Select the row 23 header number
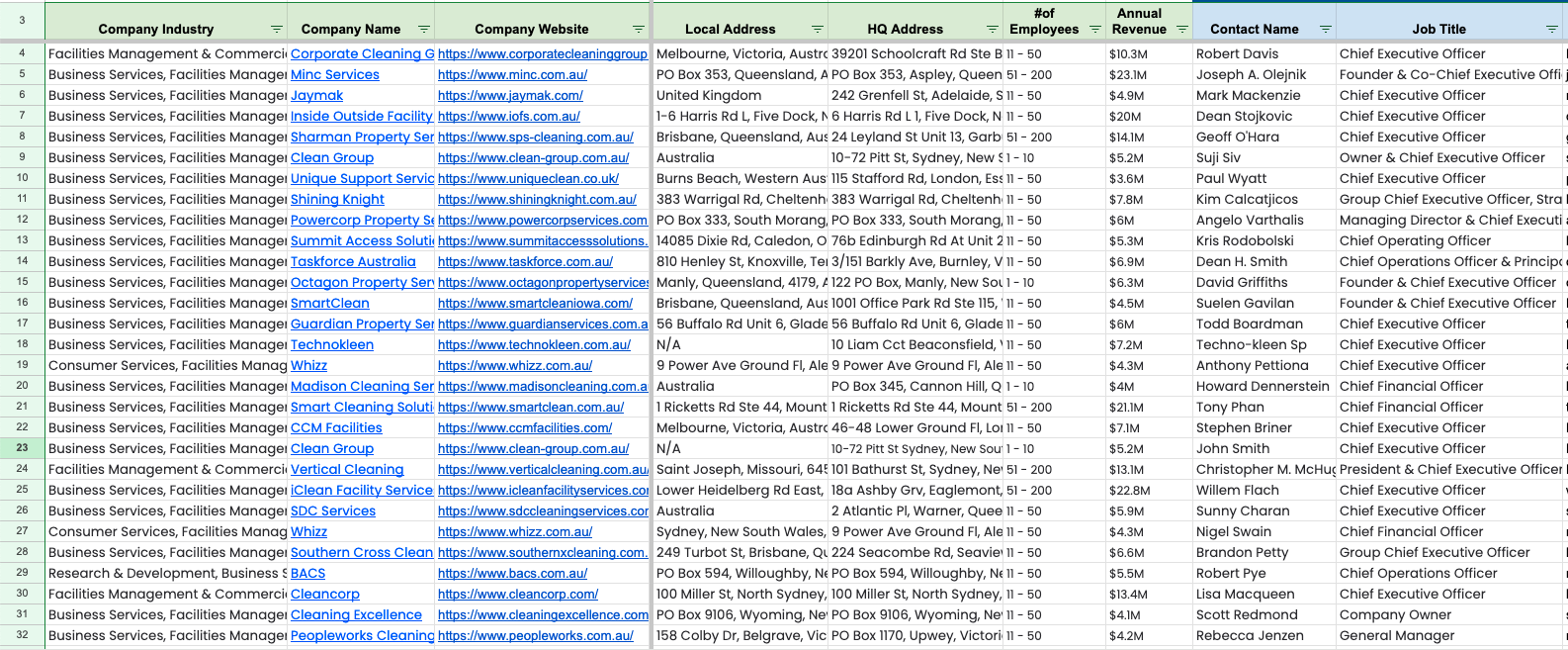Image resolution: width=1568 pixels, height=650 pixels. pyautogui.click(x=22, y=448)
